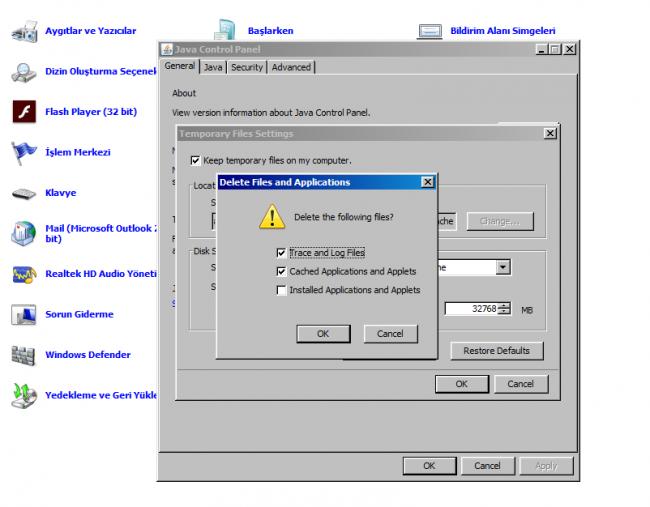Open the Klavye link
This screenshot has height=507, width=650.
click(61, 193)
